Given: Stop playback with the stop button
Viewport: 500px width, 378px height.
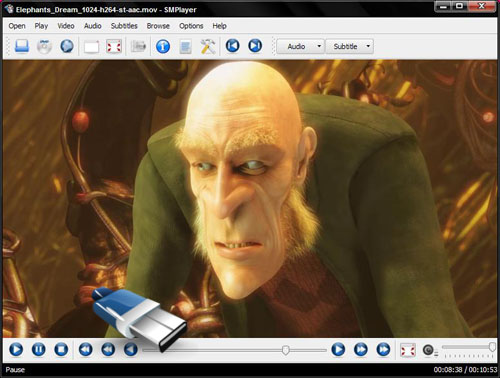Looking at the screenshot, I should (x=61, y=349).
